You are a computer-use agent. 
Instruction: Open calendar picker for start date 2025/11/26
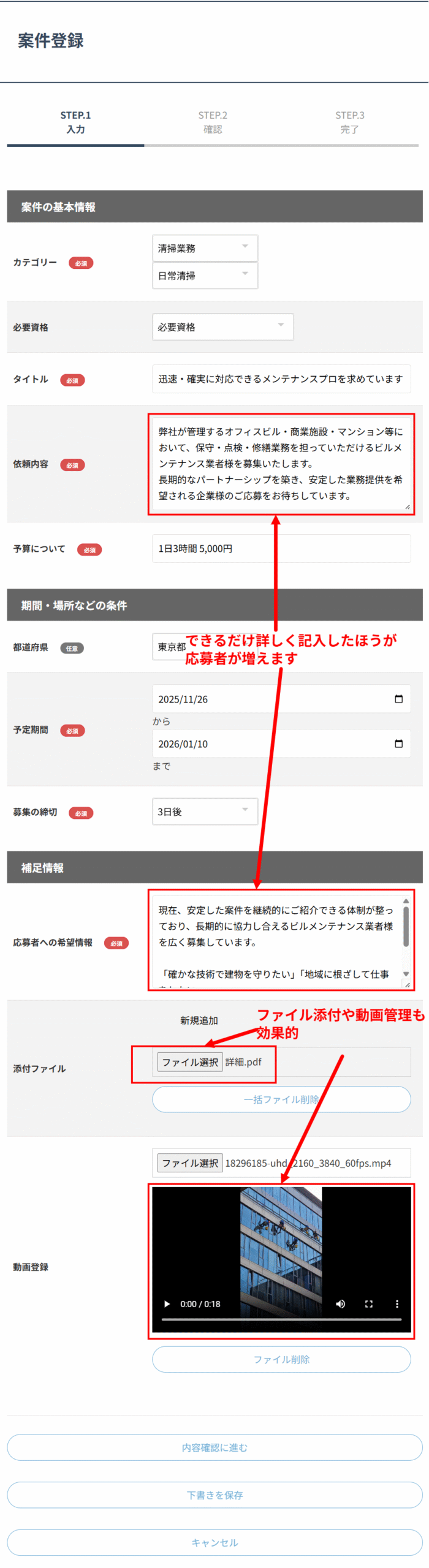[398, 699]
